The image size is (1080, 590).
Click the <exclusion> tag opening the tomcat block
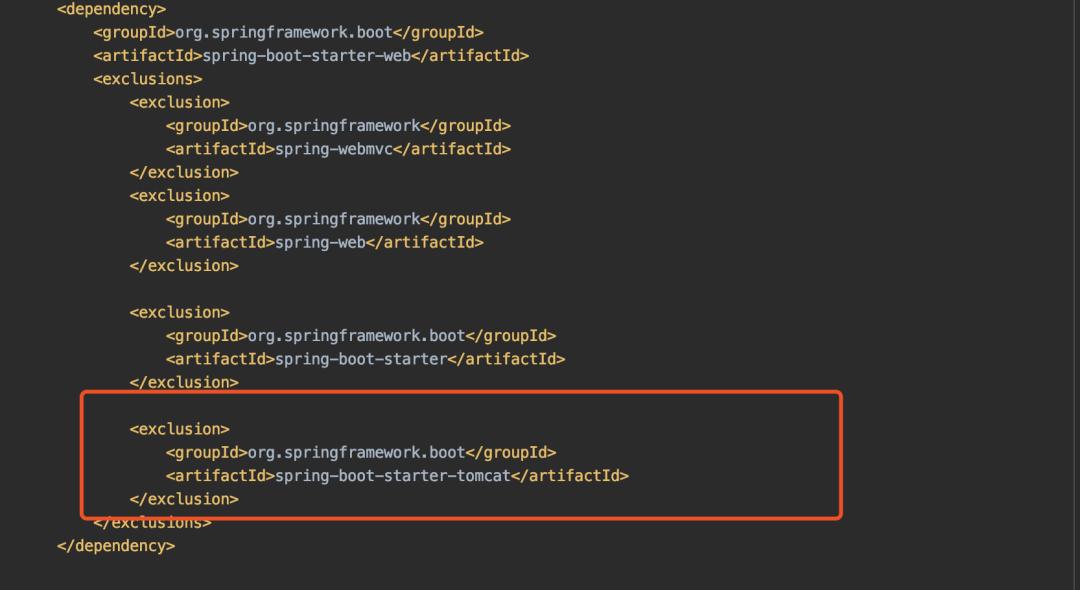(x=180, y=429)
